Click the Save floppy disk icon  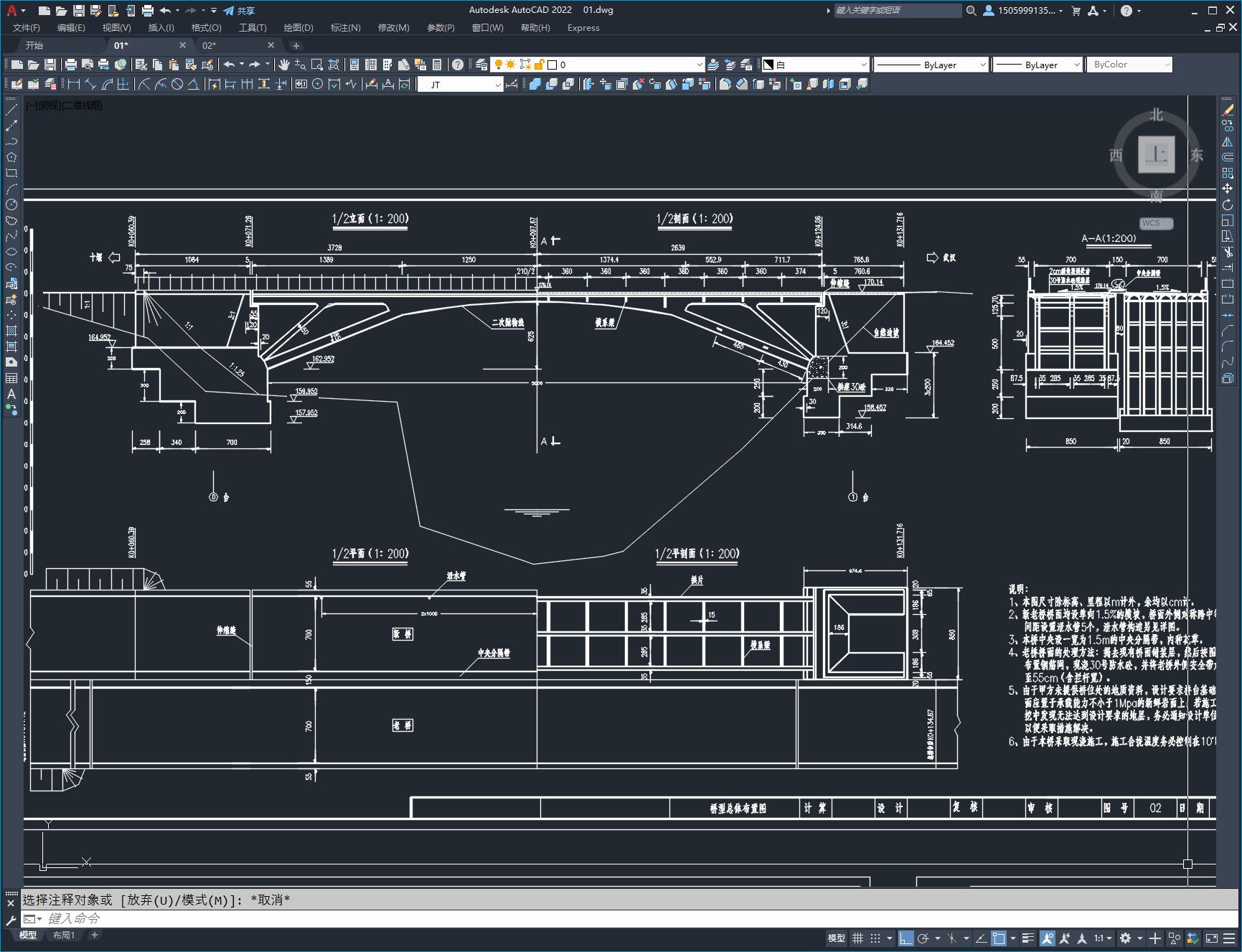click(x=50, y=65)
